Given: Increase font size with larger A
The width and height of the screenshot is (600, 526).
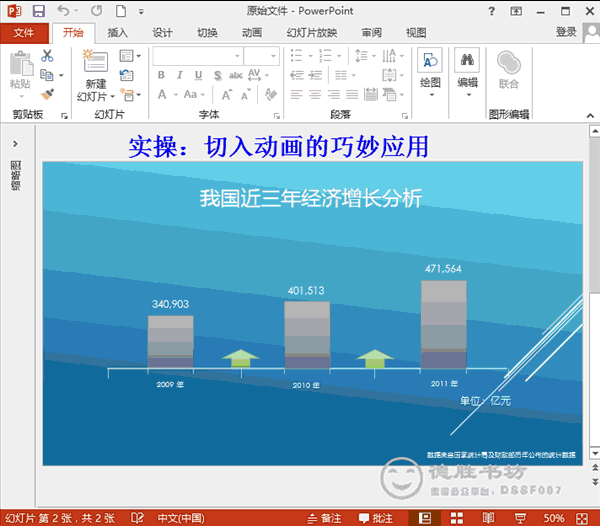Looking at the screenshot, I should (227, 94).
